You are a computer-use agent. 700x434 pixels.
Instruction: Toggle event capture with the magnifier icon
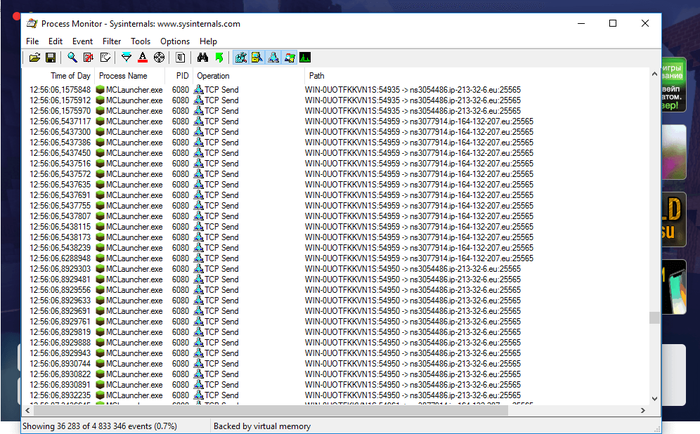[72, 58]
